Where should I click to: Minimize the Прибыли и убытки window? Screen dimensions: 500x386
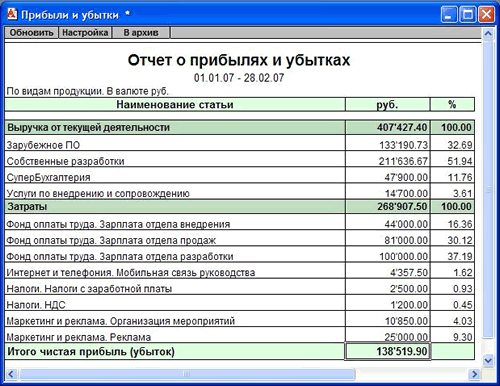pos(449,15)
